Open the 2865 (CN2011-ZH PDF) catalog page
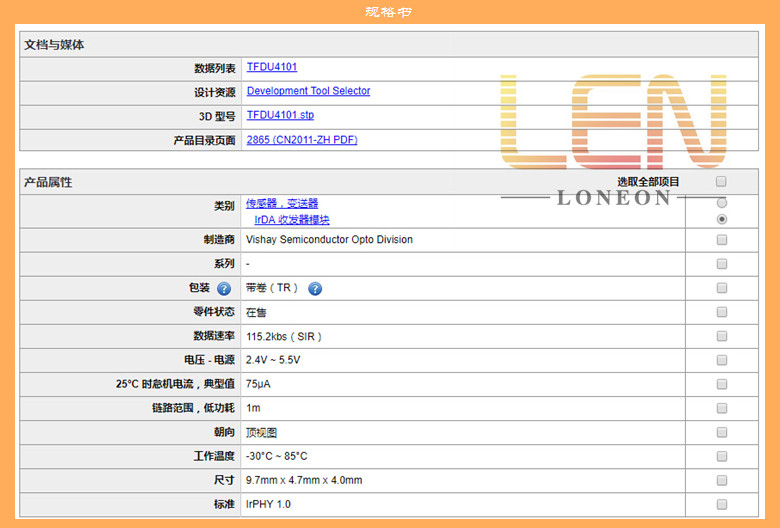Viewport: 780px width, 528px height. pos(302,140)
